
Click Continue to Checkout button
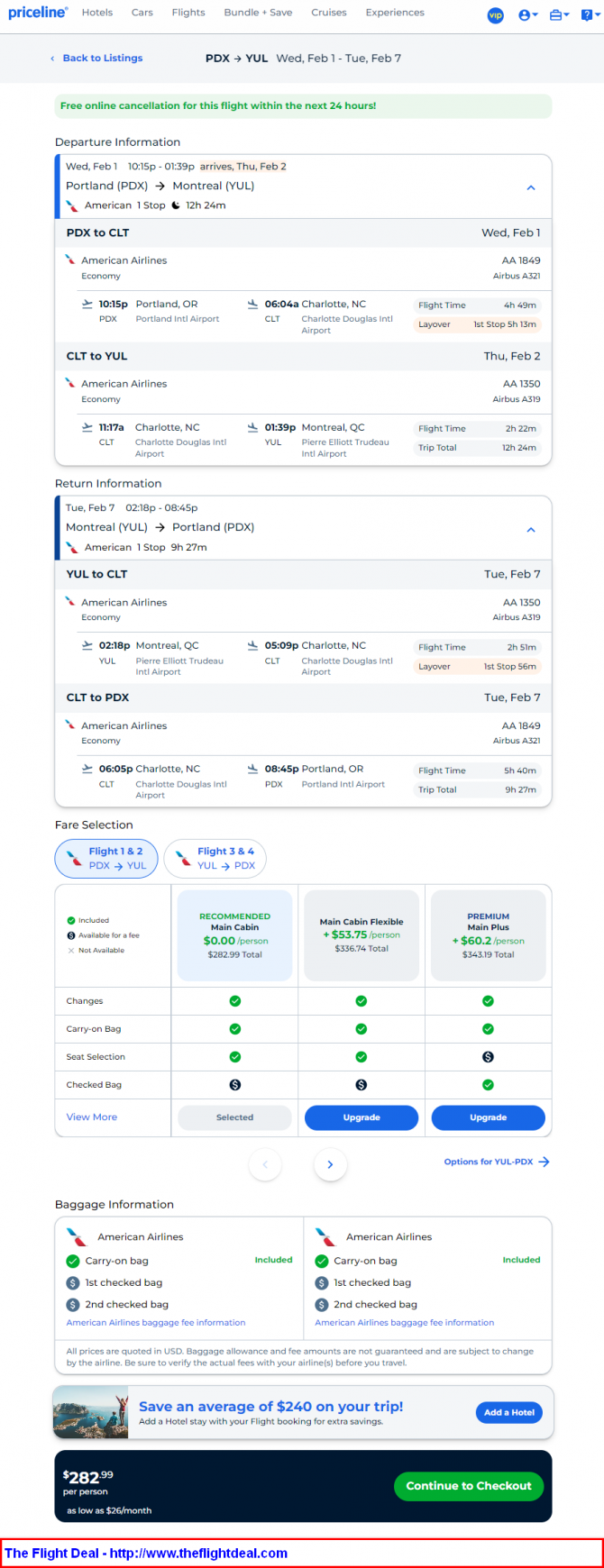(x=469, y=1486)
